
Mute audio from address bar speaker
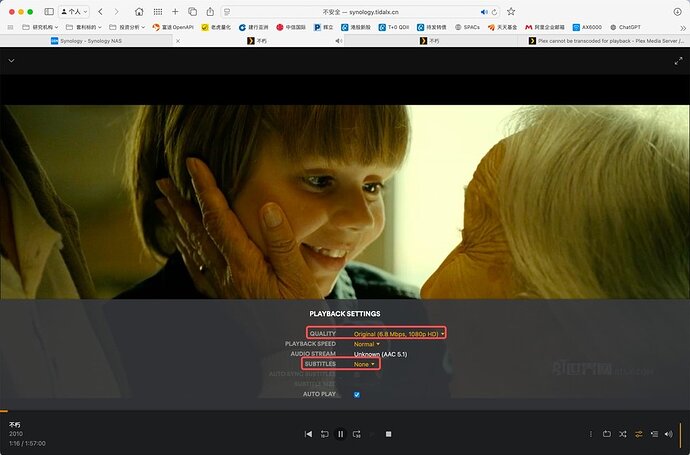tap(484, 12)
